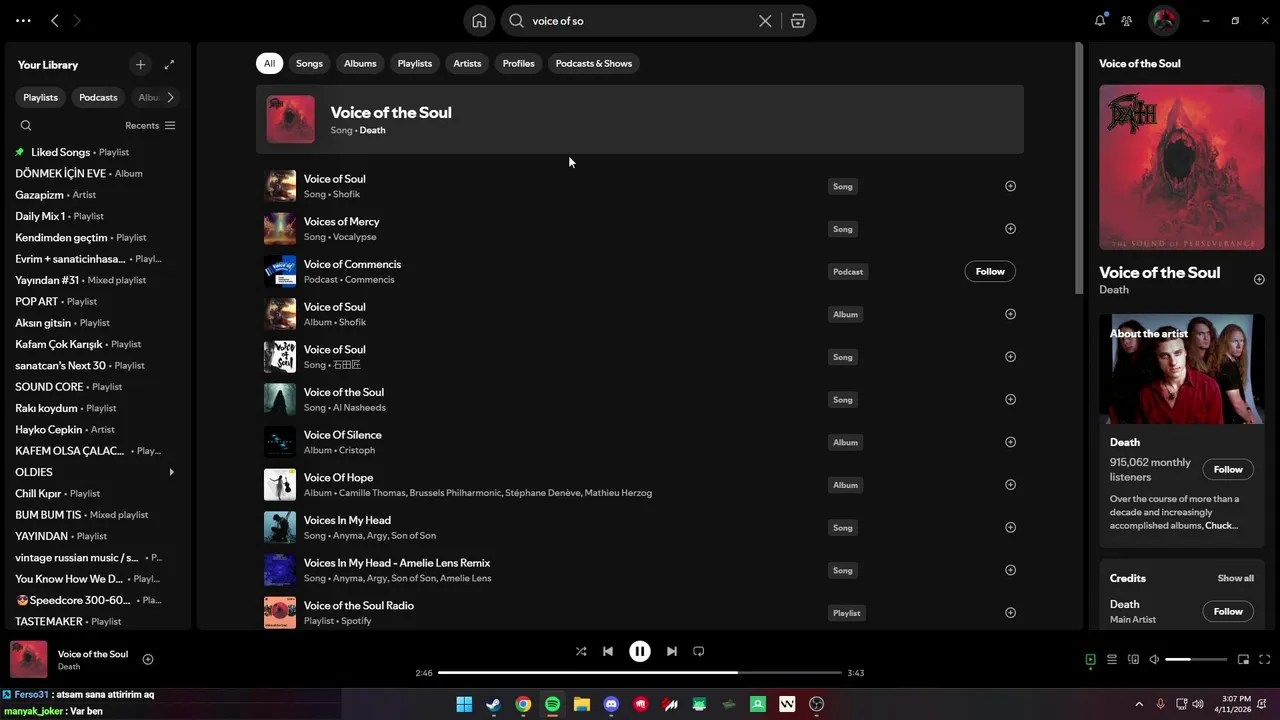The width and height of the screenshot is (1280, 720).
Task: Toggle repeat mode
Action: [699, 651]
